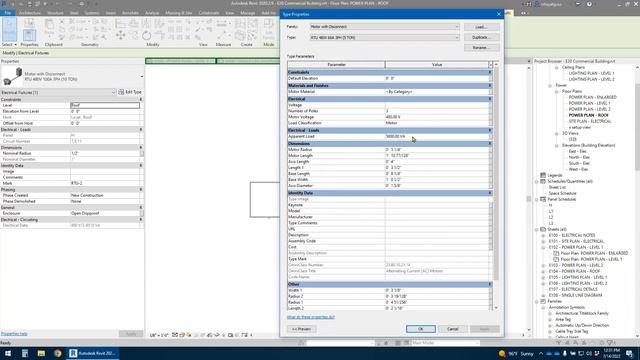640x360 pixels.
Task: Click the Edit Type icon in Properties
Action: 121,92
